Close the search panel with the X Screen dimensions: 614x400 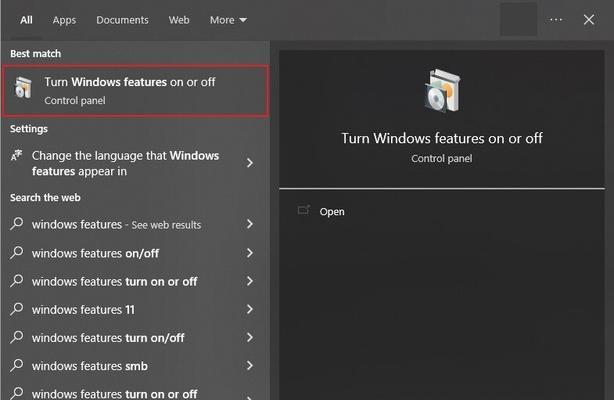pyautogui.click(x=589, y=20)
